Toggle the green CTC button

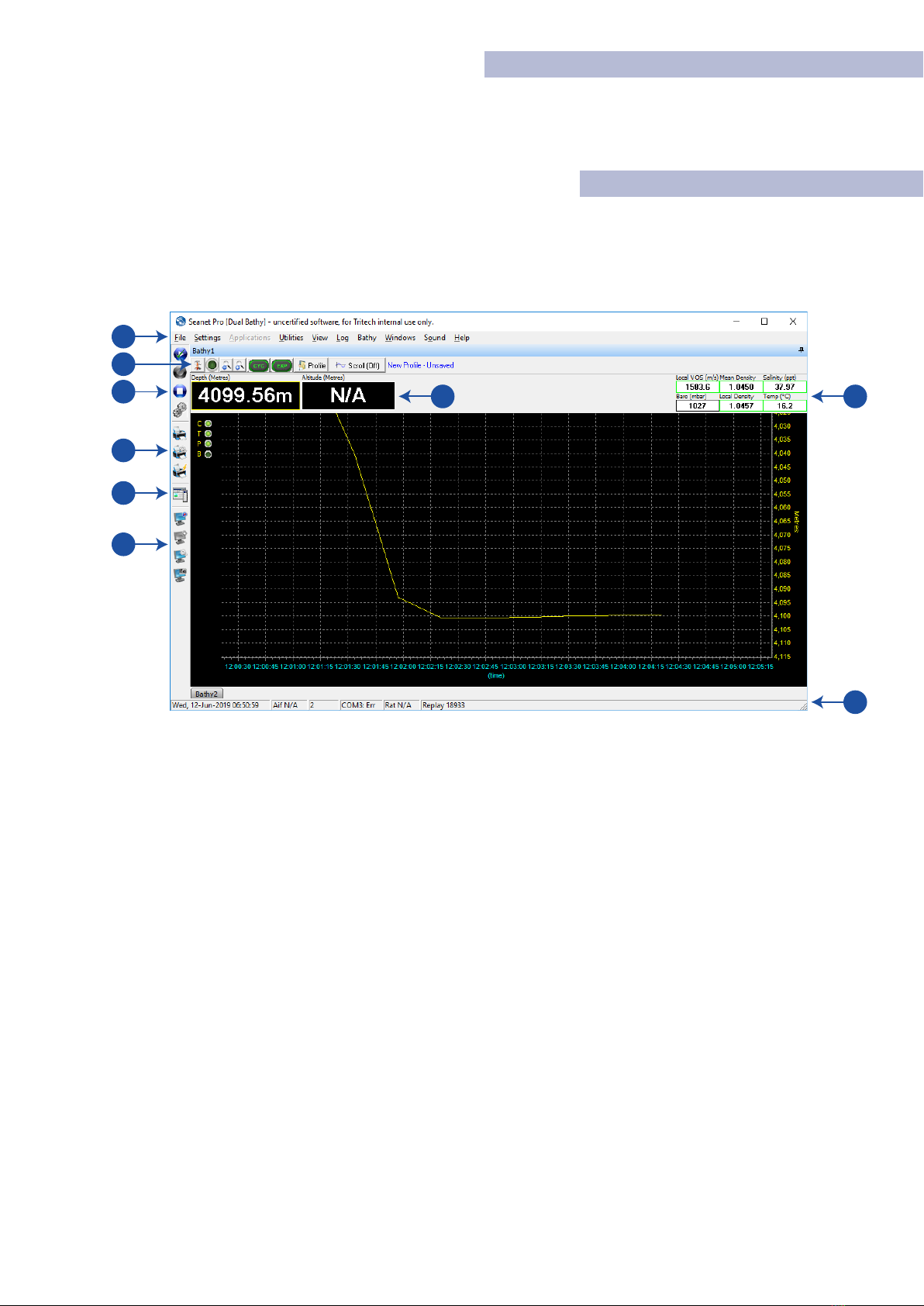pos(259,365)
